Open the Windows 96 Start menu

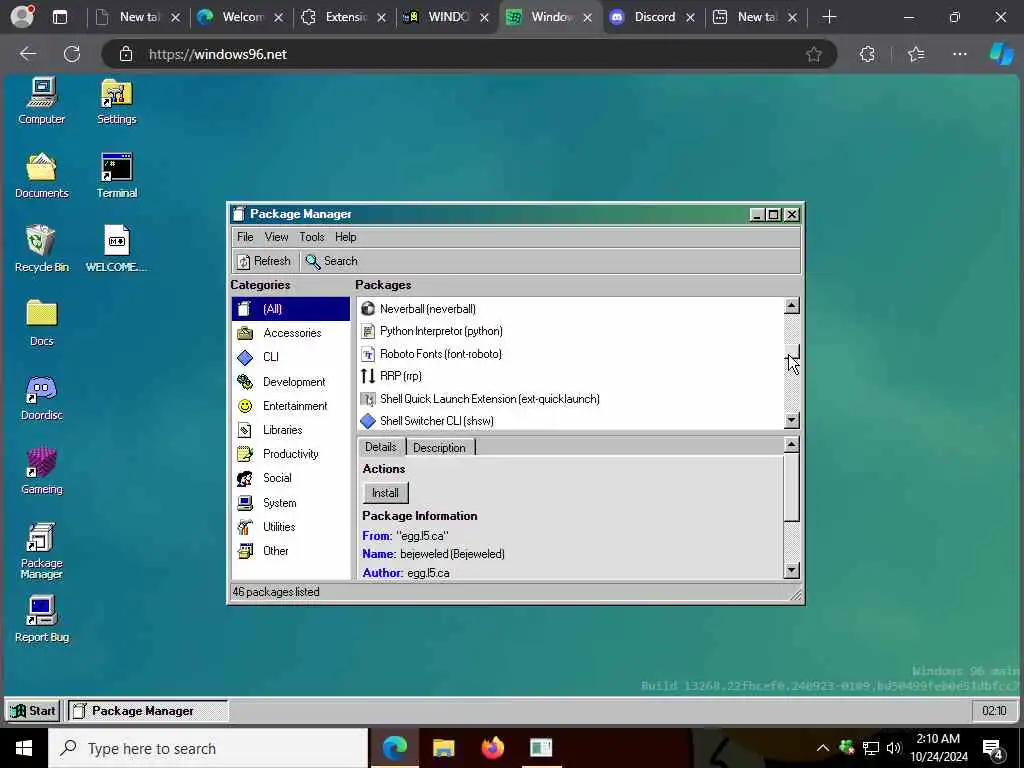[33, 711]
